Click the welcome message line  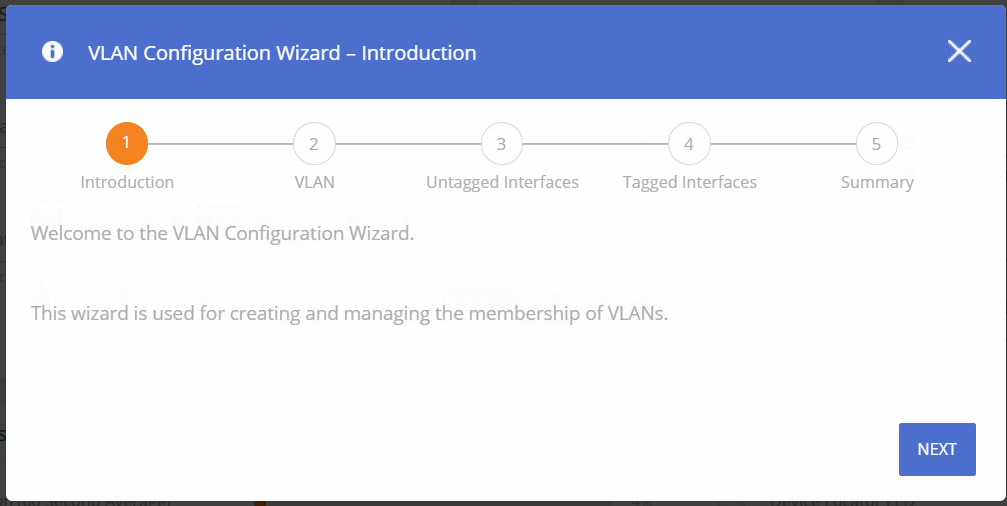coord(222,234)
